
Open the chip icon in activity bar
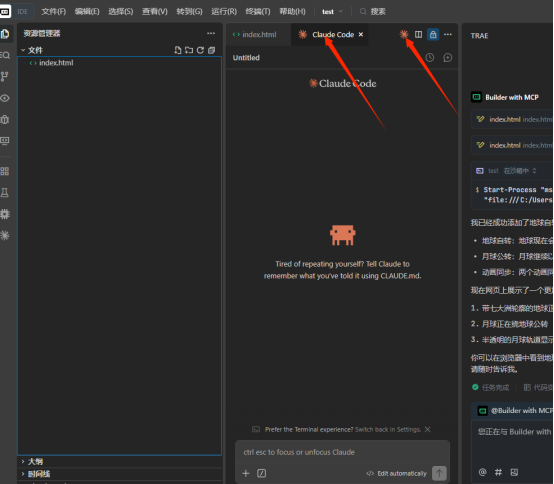(x=5, y=214)
